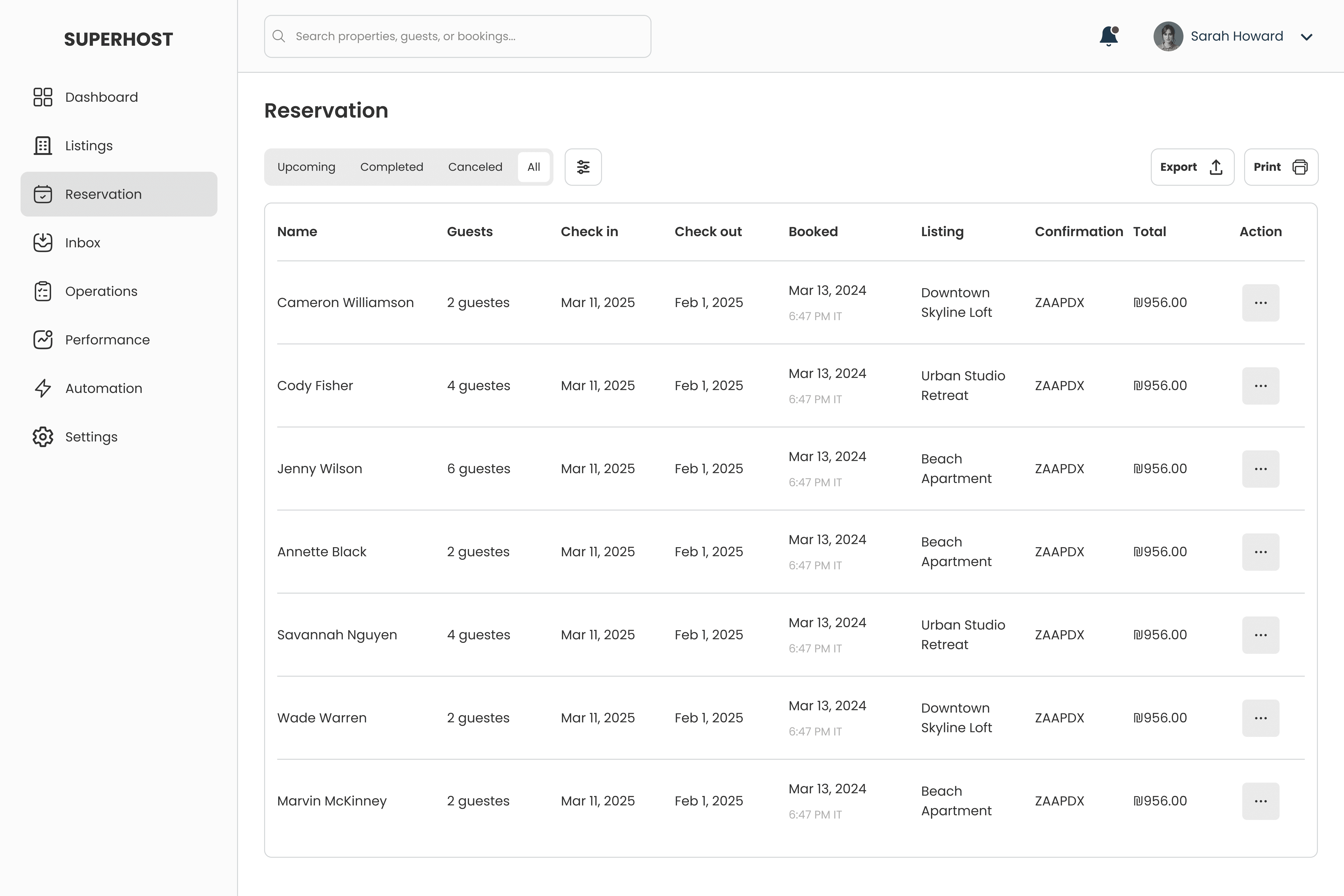Viewport: 1344px width, 896px height.
Task: Click the filter sliders icon button
Action: (583, 167)
